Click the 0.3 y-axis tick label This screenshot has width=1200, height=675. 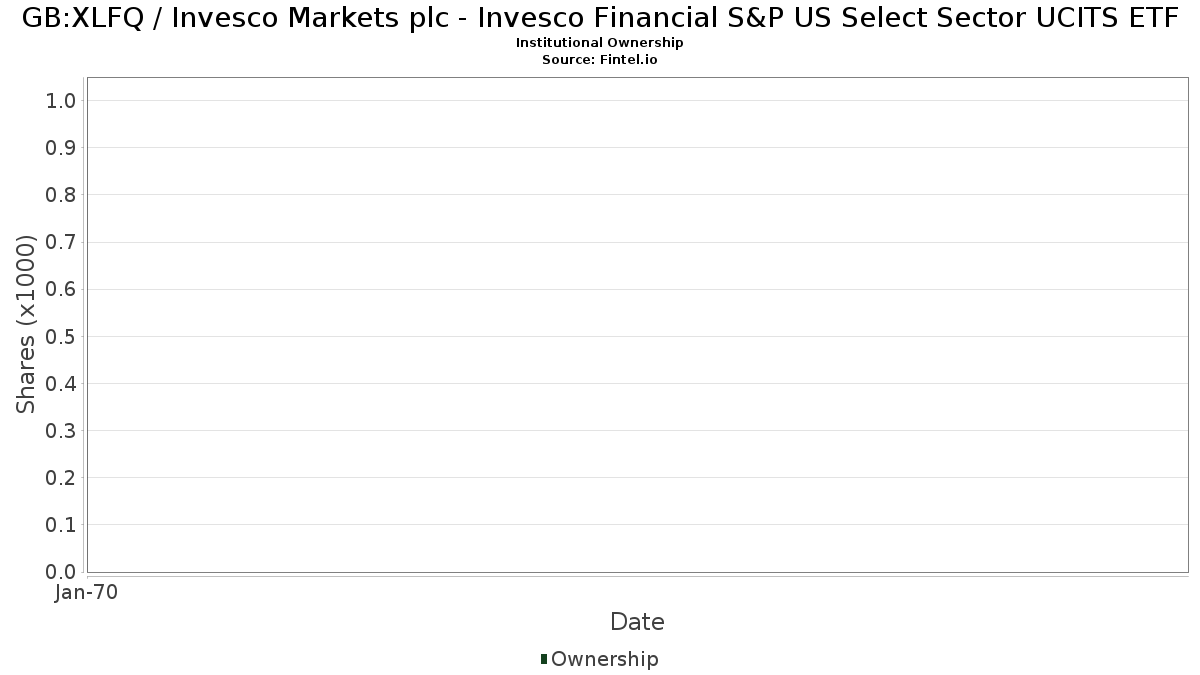coord(61,431)
